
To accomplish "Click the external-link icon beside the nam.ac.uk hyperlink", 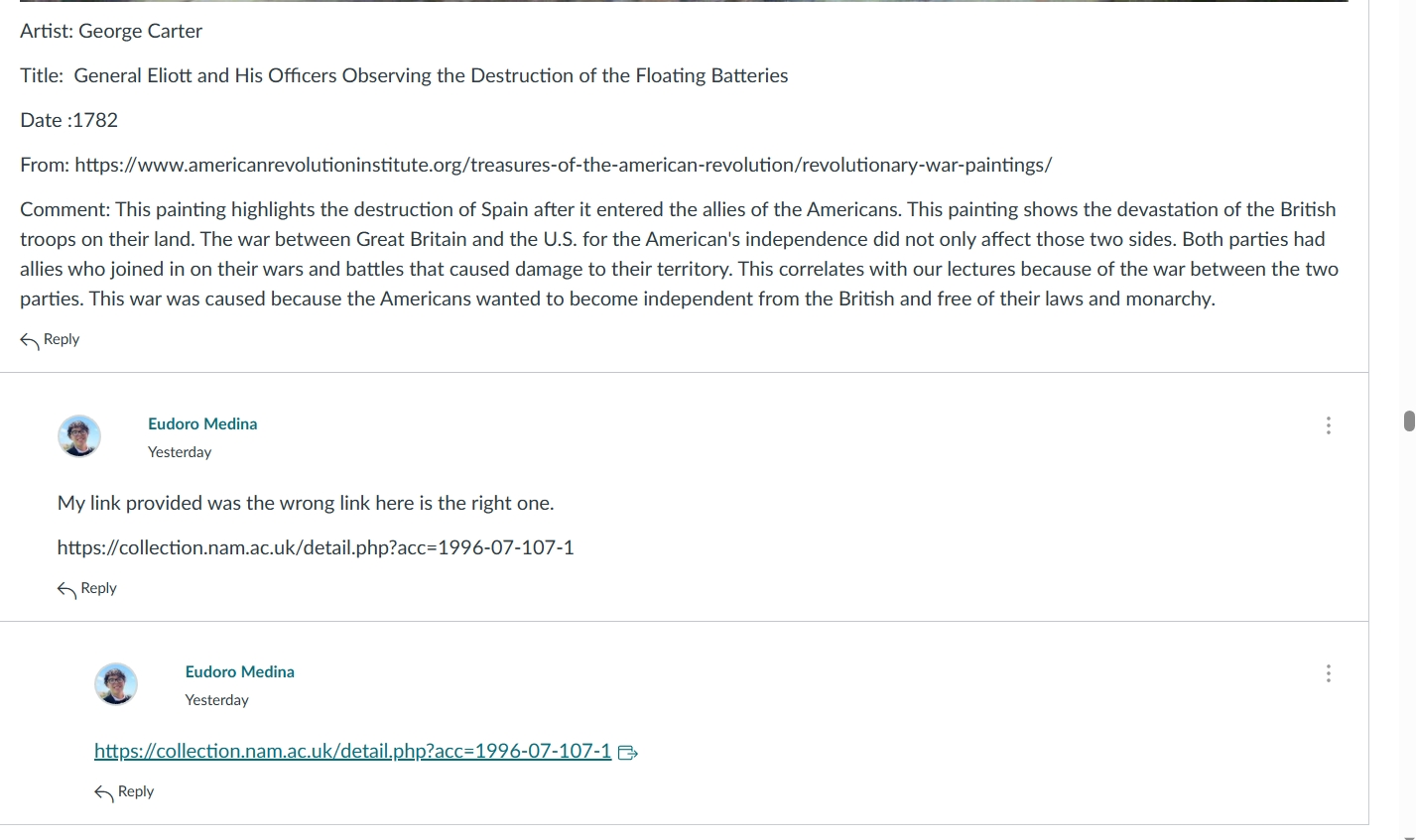I will [x=627, y=753].
